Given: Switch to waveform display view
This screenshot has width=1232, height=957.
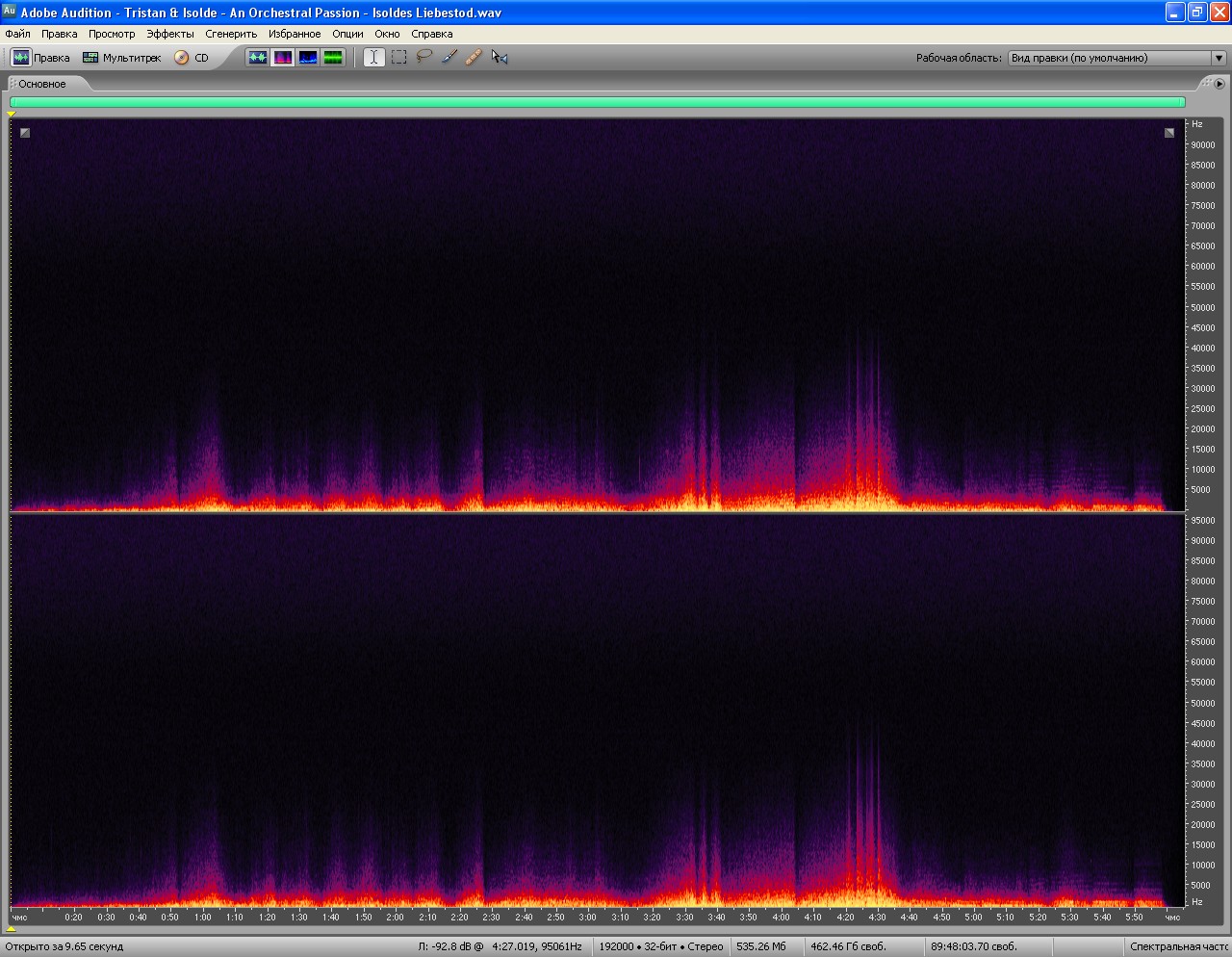Looking at the screenshot, I should (x=258, y=58).
